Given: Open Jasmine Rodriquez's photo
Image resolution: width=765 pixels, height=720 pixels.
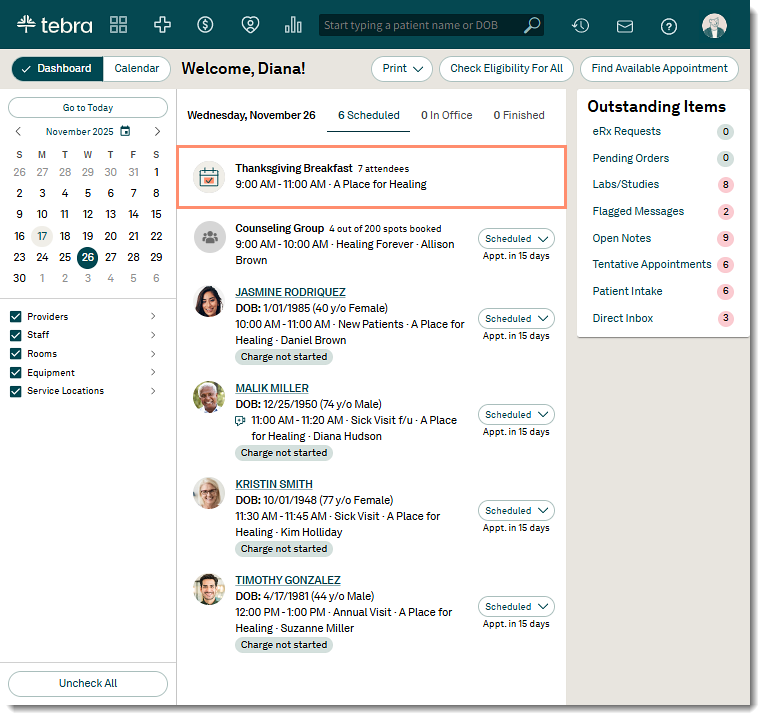Looking at the screenshot, I should (209, 301).
